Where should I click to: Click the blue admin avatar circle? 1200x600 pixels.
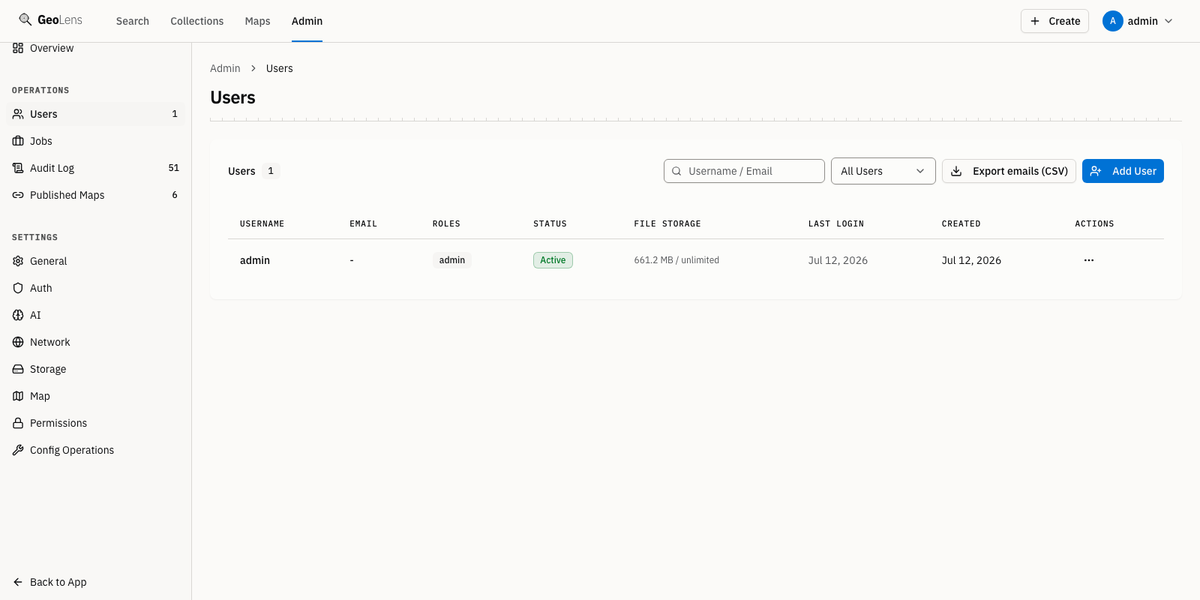[x=1113, y=21]
